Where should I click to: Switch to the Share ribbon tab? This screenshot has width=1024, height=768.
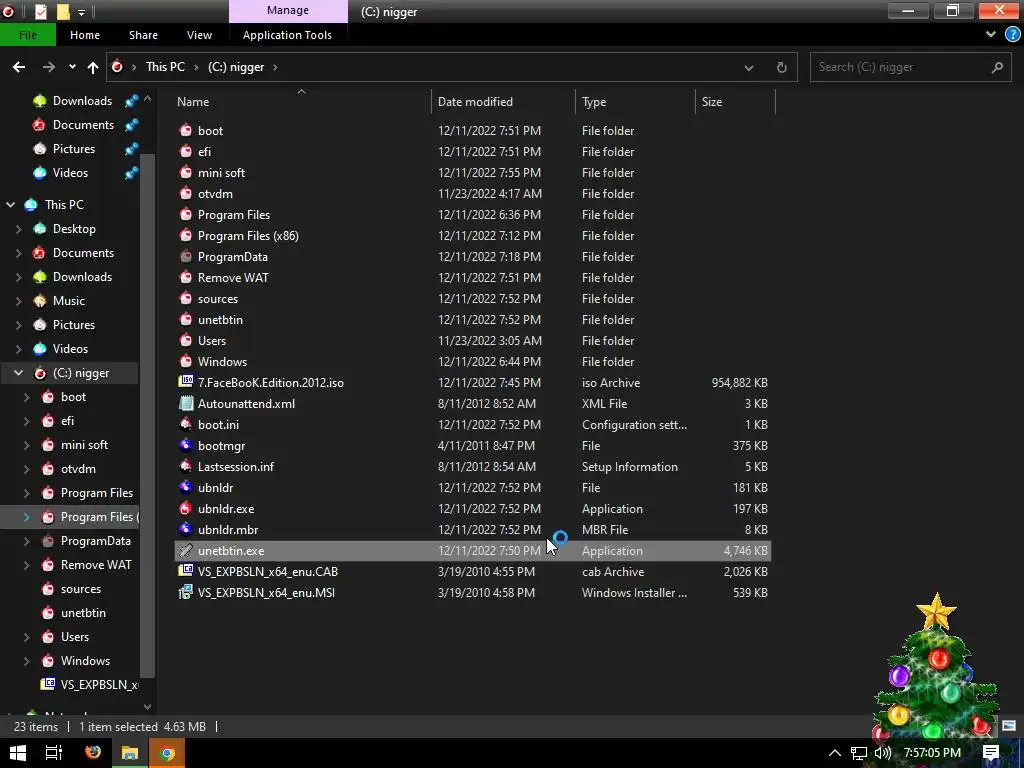coord(143,35)
